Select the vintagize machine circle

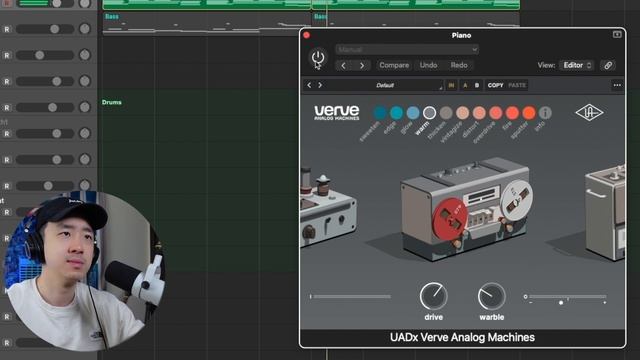462,113
